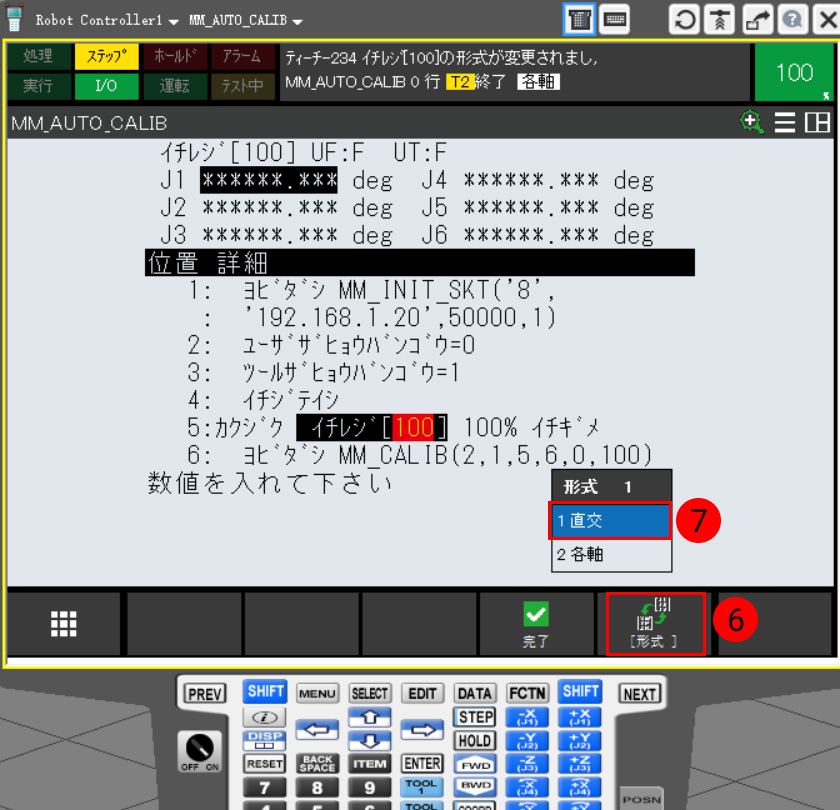Click the -Y (J2) jog key
Viewport: 840px width, 810px height.
[x=527, y=741]
